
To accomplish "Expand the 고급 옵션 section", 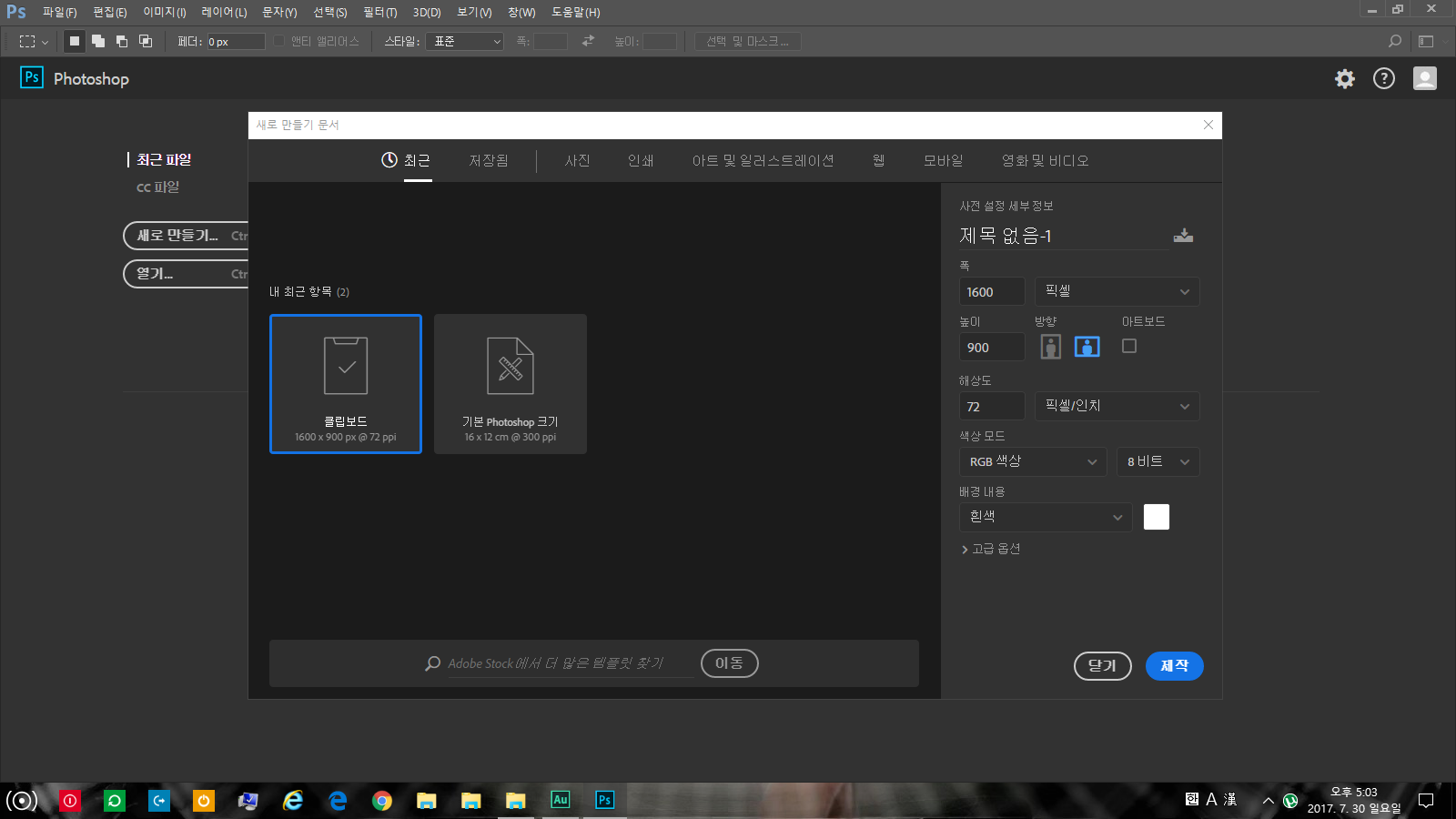I will (x=991, y=549).
